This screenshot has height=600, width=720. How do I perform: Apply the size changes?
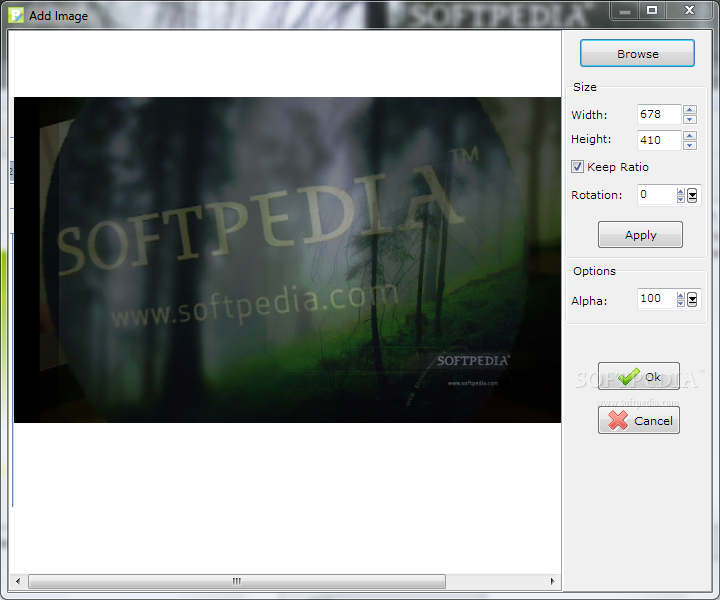[x=640, y=235]
